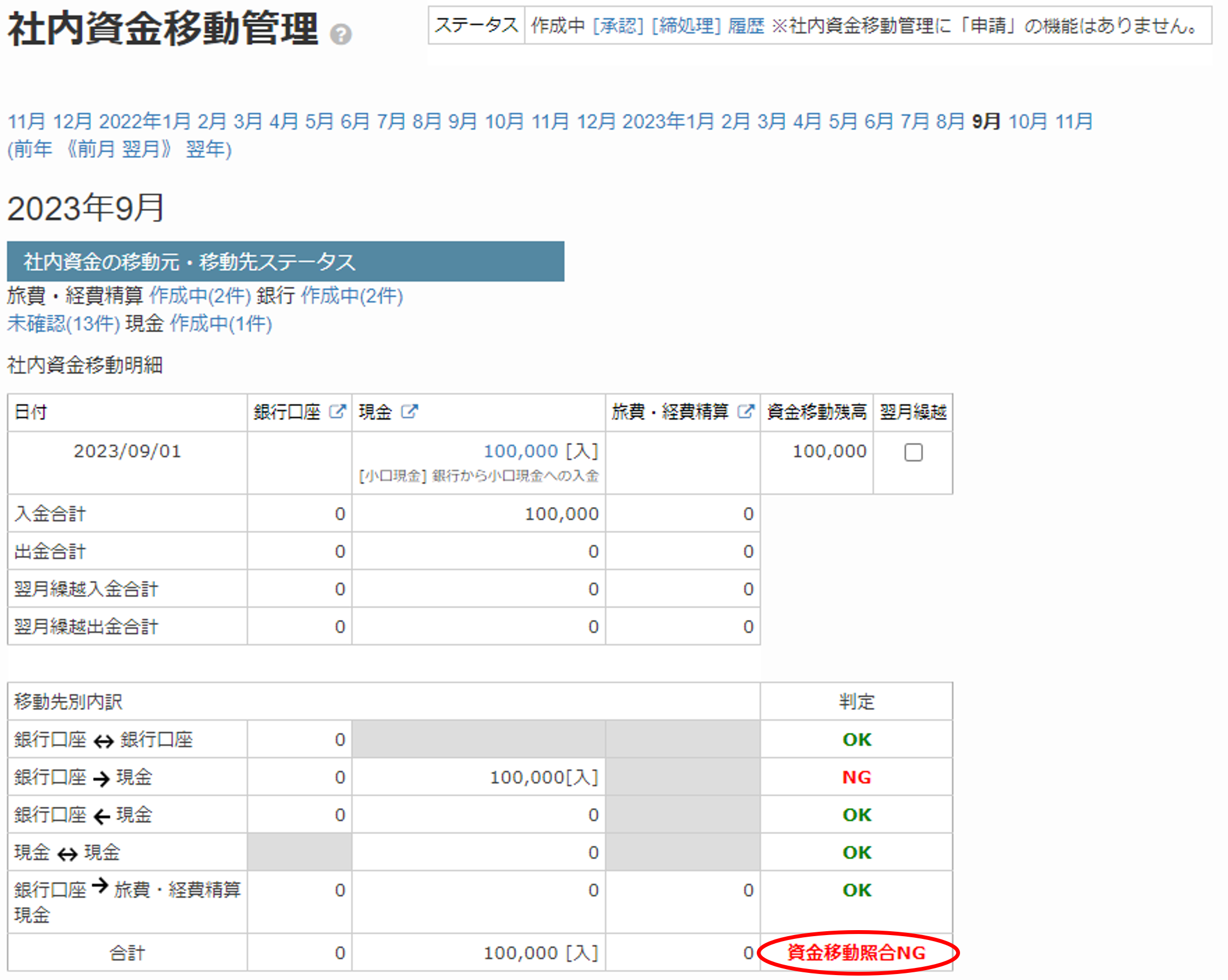Select the bold 9月 current month
This screenshot has width=1228, height=980.
tap(986, 121)
